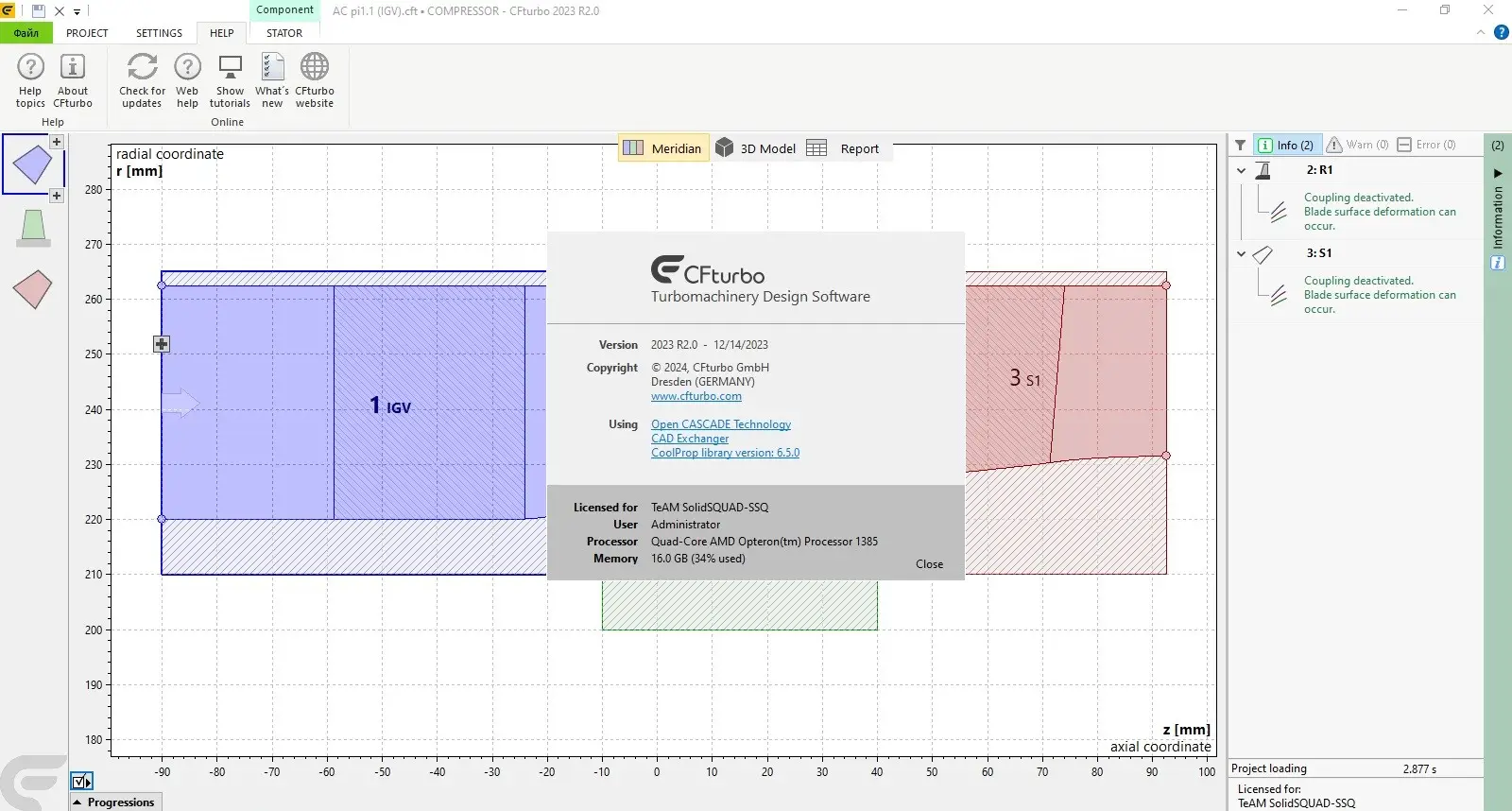Open the Файл menu
This screenshot has width=1512, height=811.
26,33
